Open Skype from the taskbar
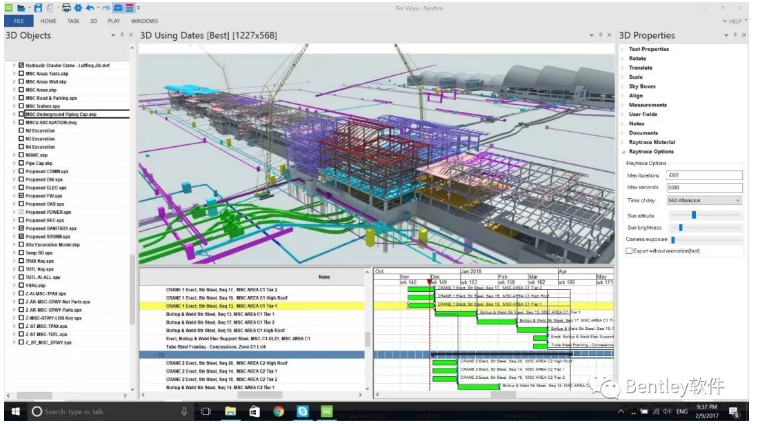The height and width of the screenshot is (424, 757). coord(303,411)
